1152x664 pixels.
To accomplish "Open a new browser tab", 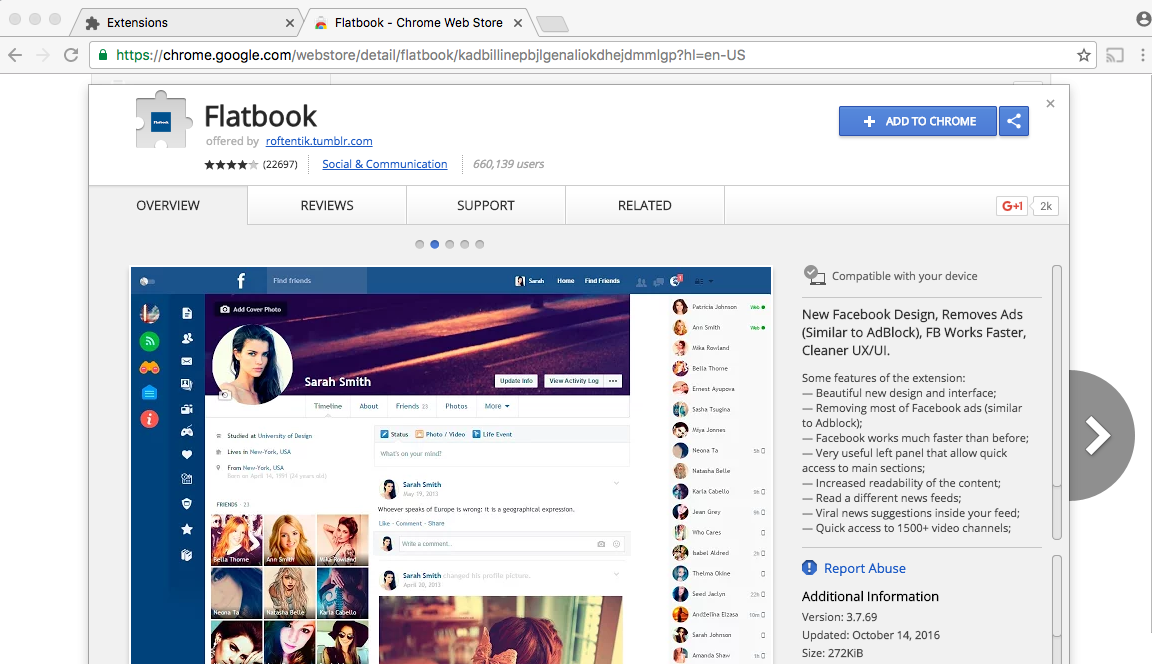I will pos(552,24).
